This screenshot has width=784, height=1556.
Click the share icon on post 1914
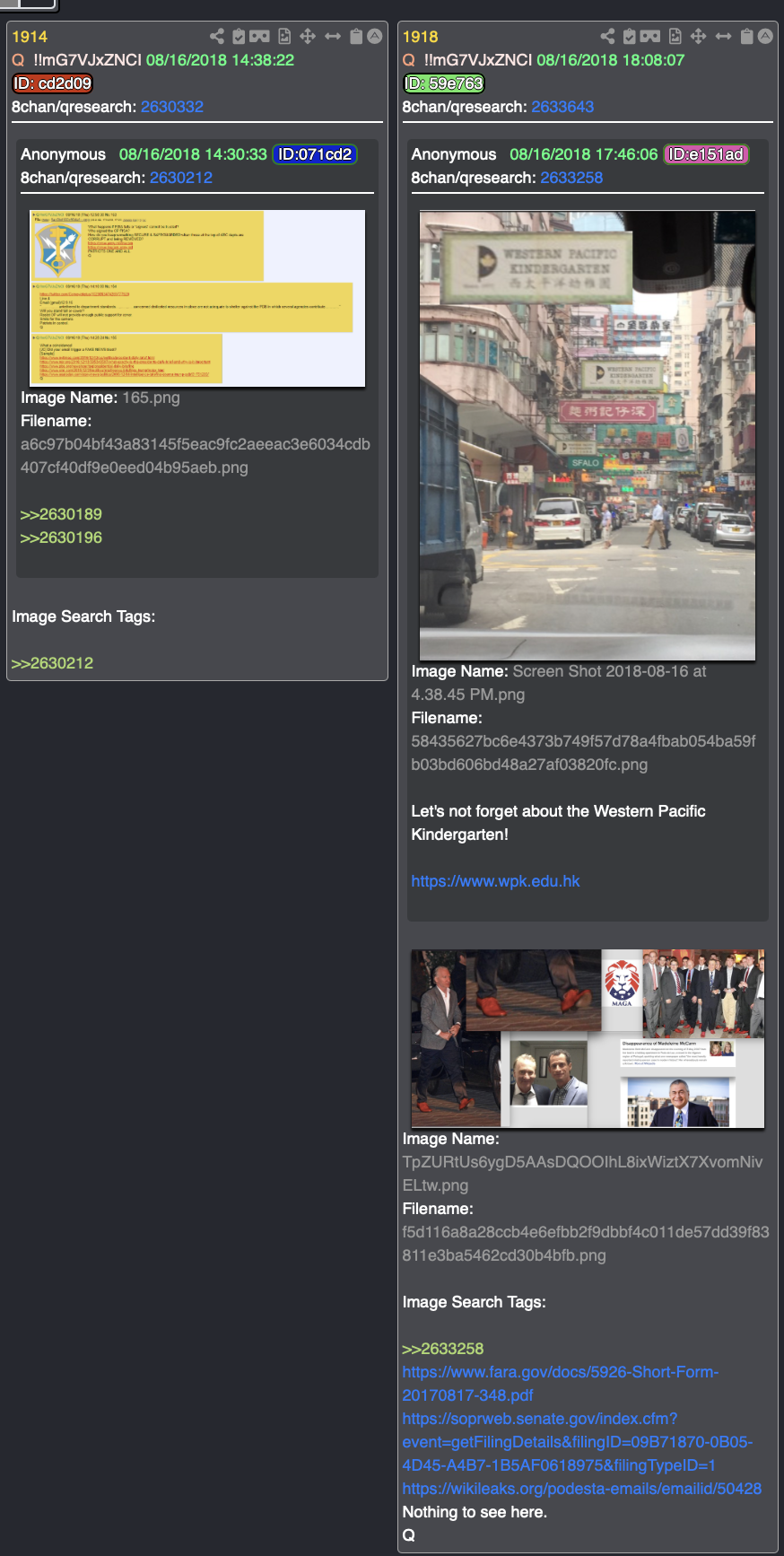click(x=217, y=36)
